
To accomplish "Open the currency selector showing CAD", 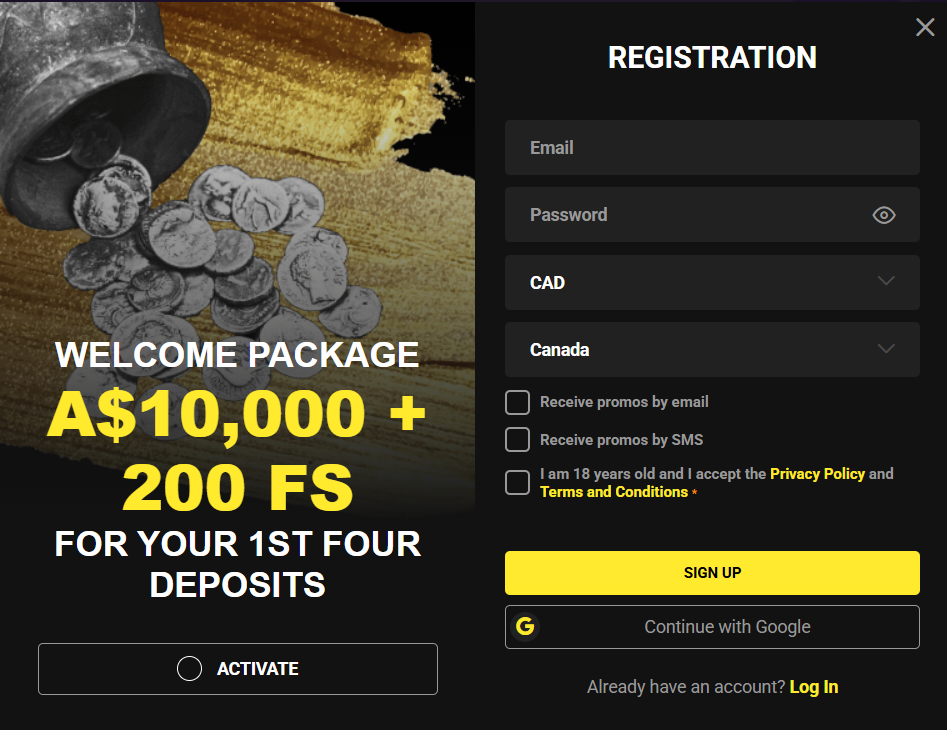I will 700,283.
